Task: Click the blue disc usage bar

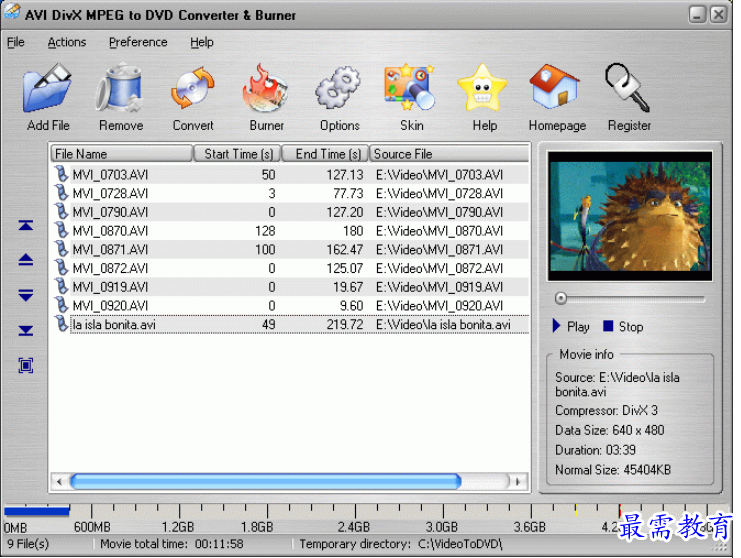Action: point(37,511)
